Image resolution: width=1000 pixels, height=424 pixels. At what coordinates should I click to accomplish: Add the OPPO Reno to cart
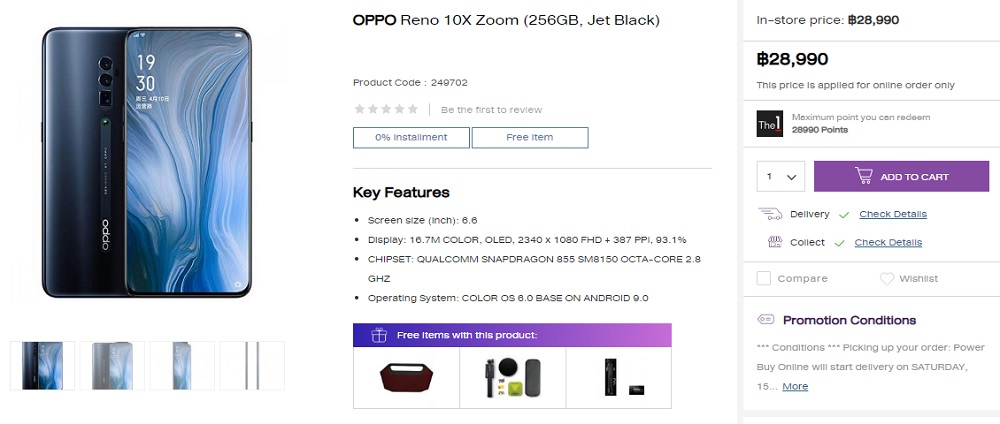pyautogui.click(x=901, y=177)
